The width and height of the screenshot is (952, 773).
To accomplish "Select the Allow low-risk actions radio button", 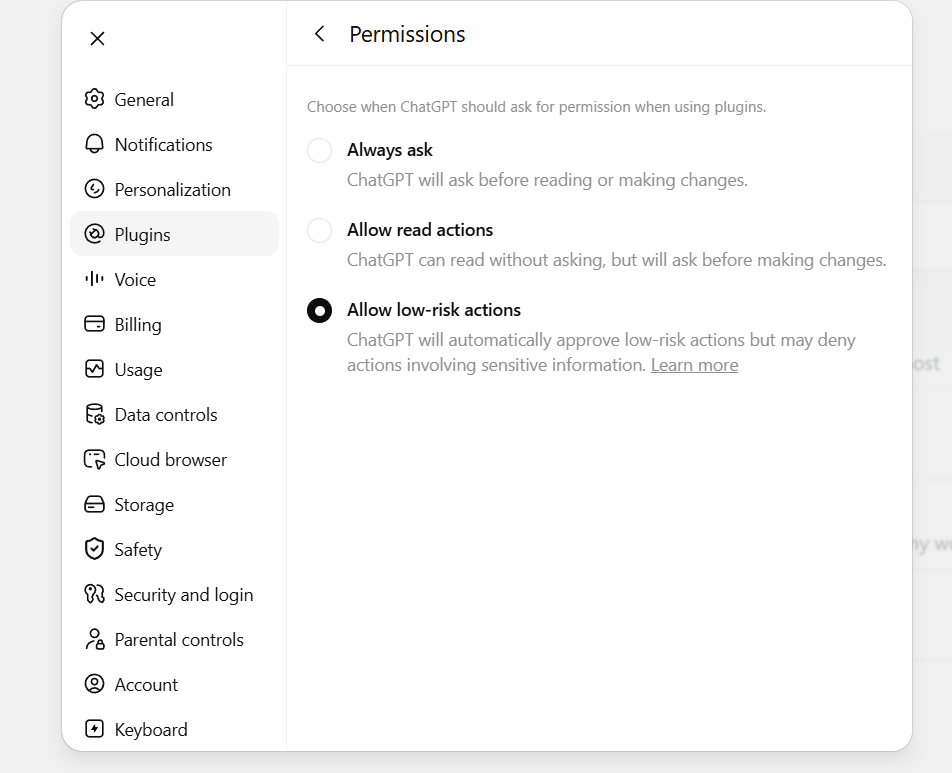I will click(319, 310).
